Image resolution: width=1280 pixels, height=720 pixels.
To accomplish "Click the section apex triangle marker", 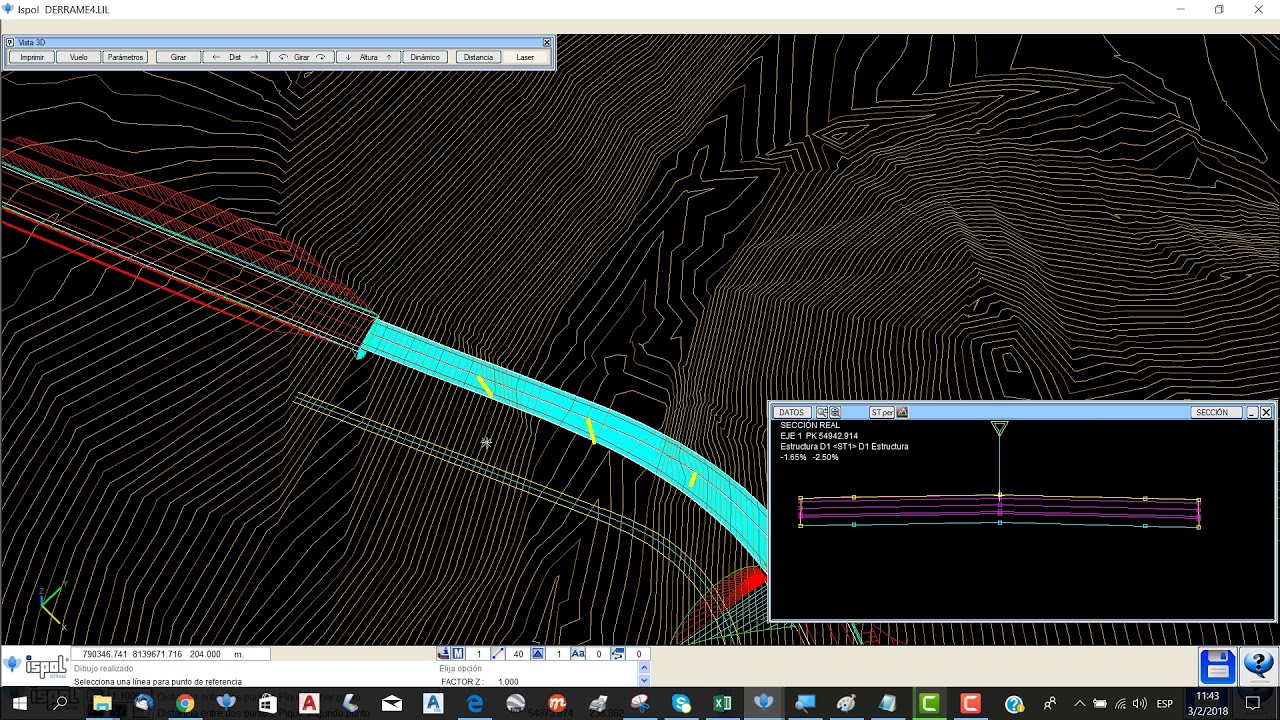I will (999, 428).
